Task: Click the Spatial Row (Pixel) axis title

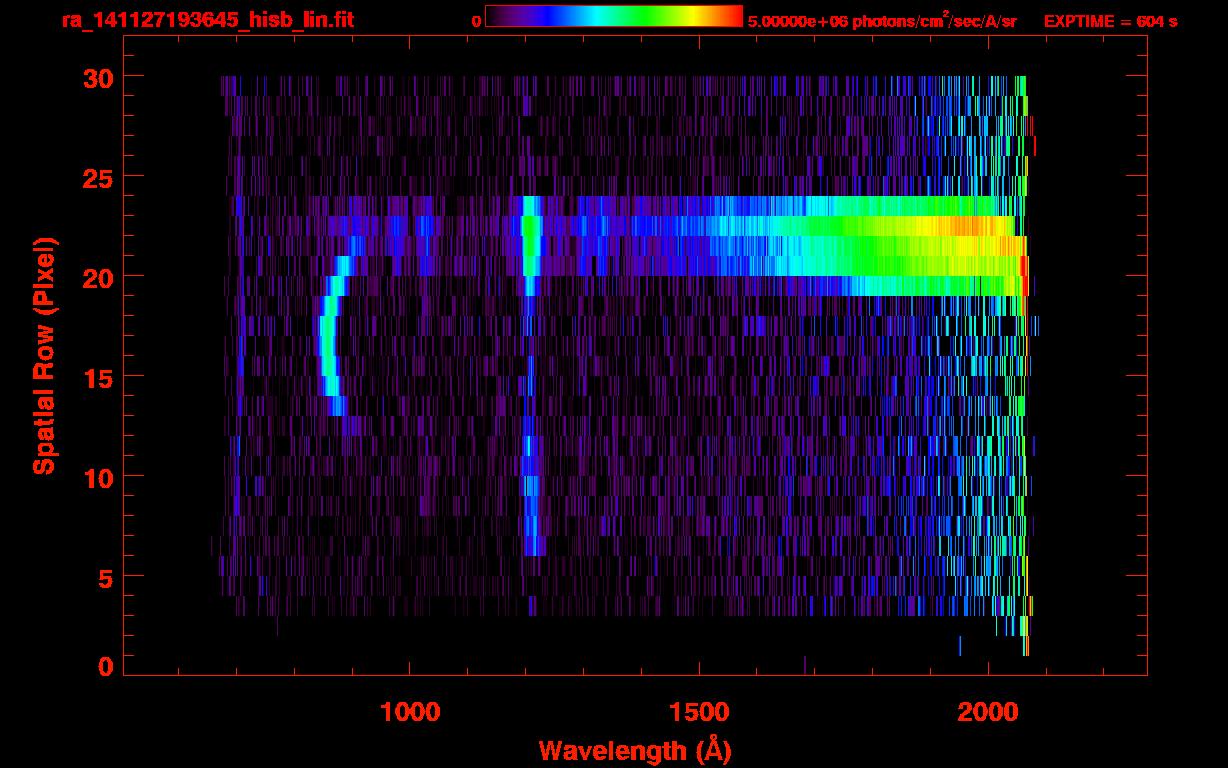Action: pos(44,355)
